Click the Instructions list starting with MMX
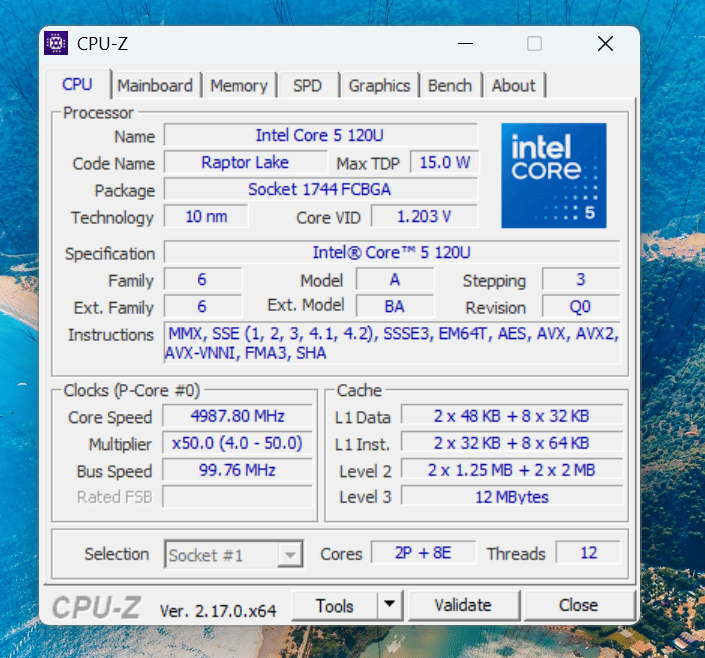705x658 pixels. [x=392, y=343]
